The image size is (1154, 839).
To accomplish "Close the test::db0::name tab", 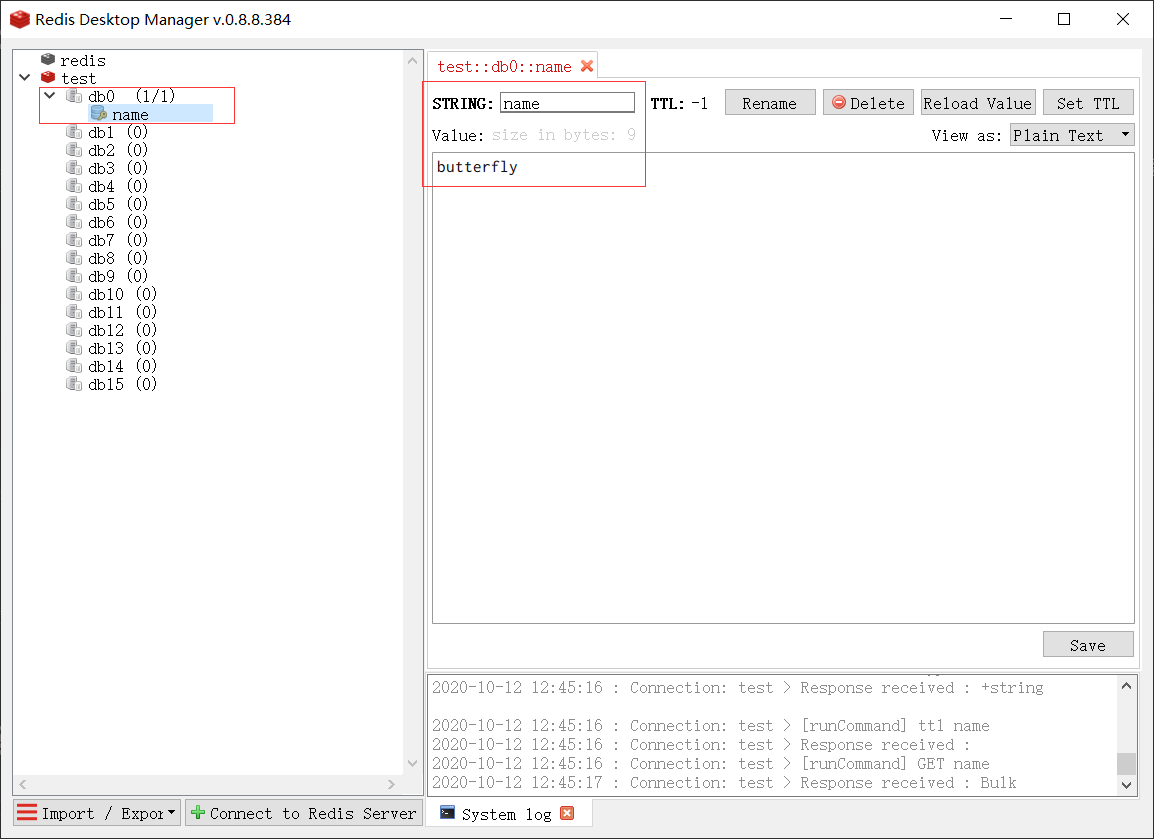I will pos(587,66).
